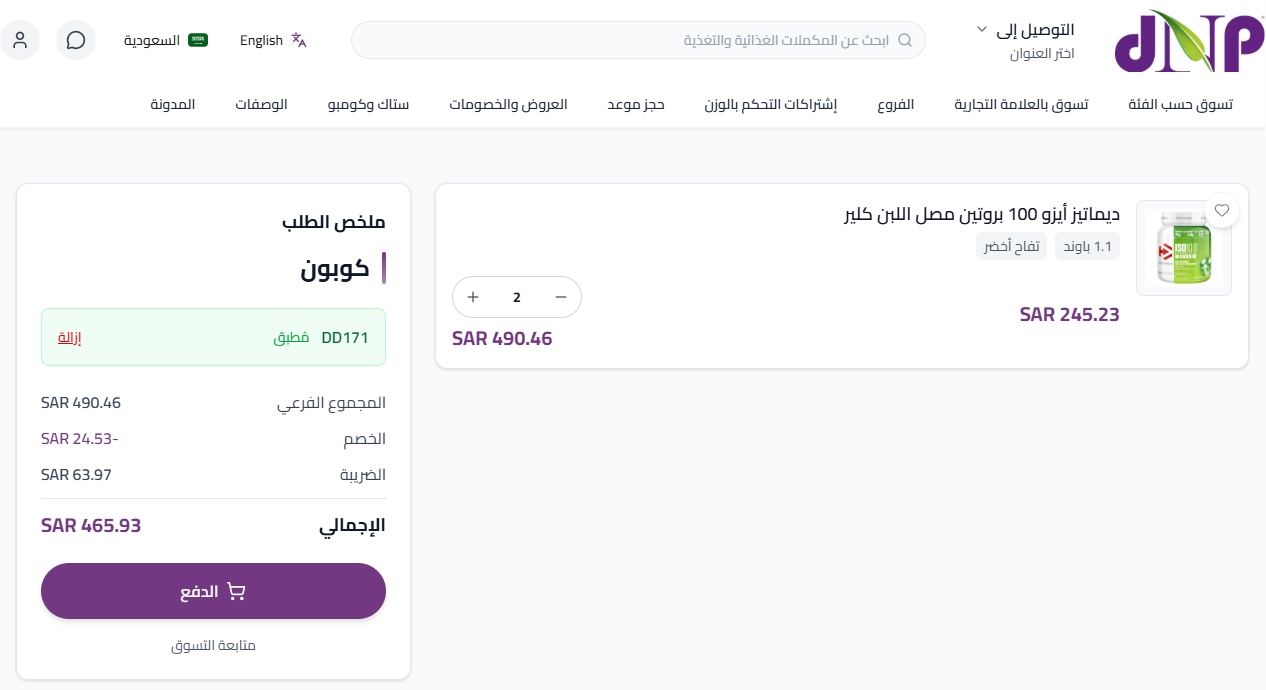Open the السعودية country selector

166,40
